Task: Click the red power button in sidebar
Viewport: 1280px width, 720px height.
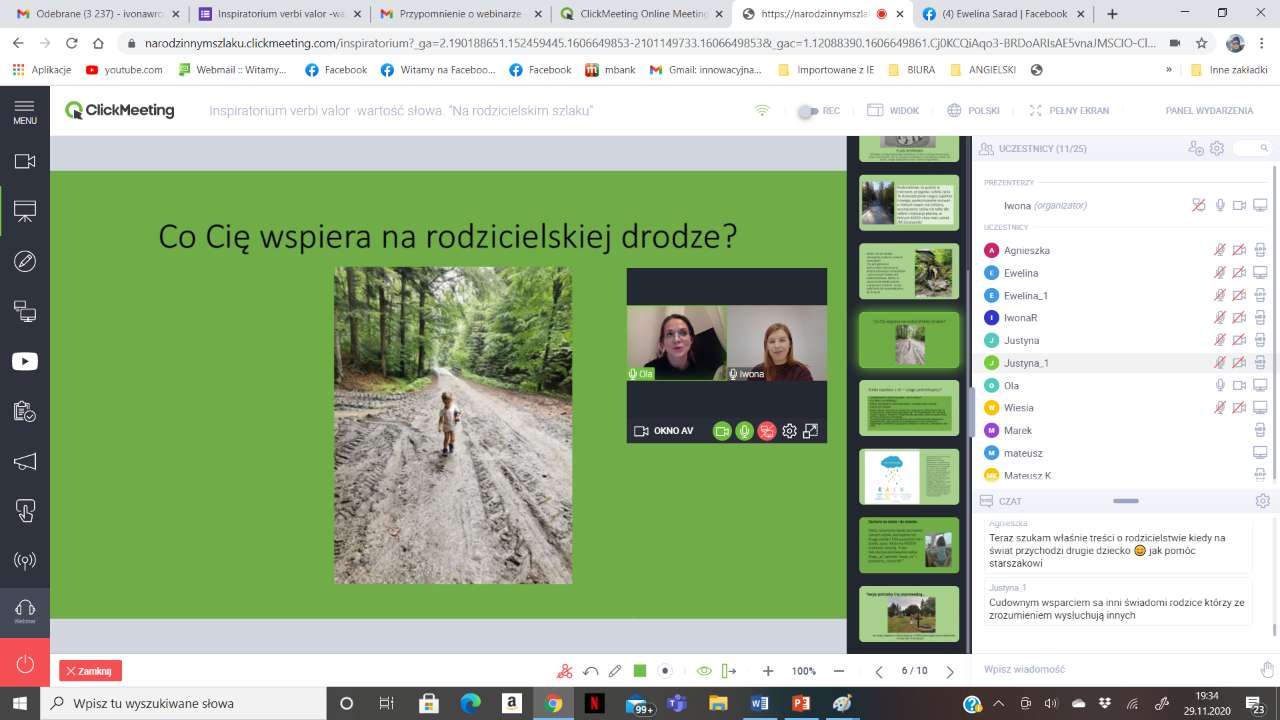Action: tap(25, 664)
